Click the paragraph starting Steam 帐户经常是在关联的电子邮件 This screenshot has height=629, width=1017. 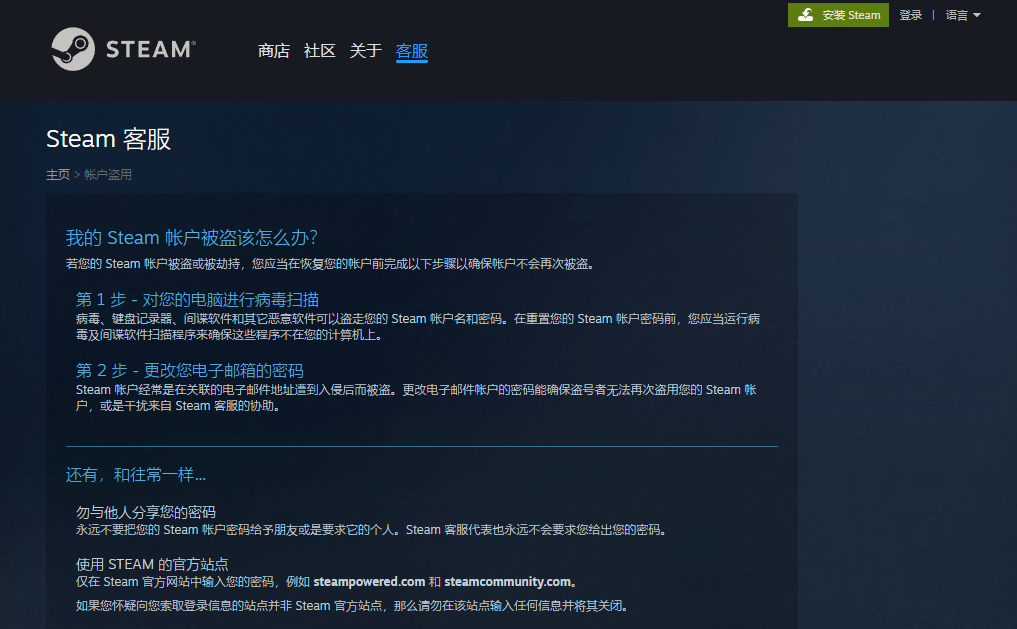(x=416, y=398)
